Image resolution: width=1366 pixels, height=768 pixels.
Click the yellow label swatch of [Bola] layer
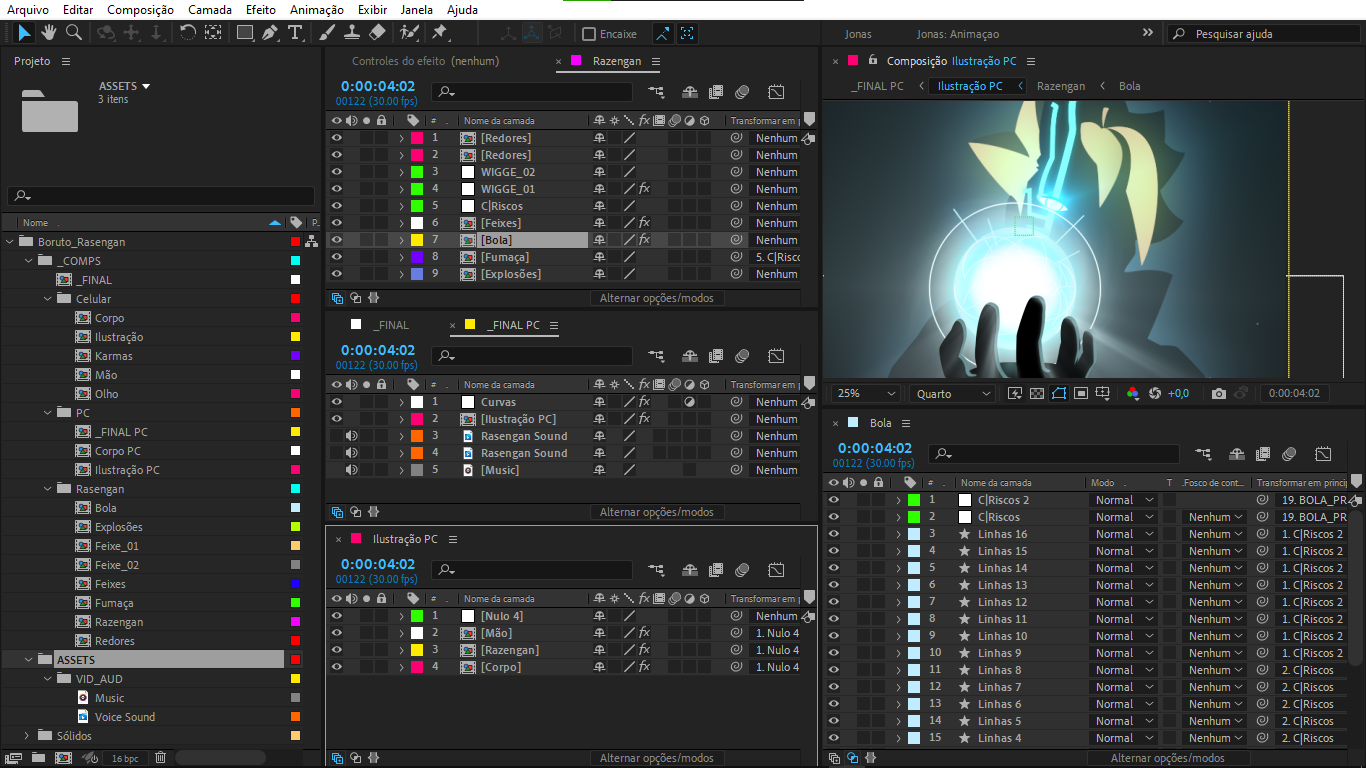[x=417, y=240]
